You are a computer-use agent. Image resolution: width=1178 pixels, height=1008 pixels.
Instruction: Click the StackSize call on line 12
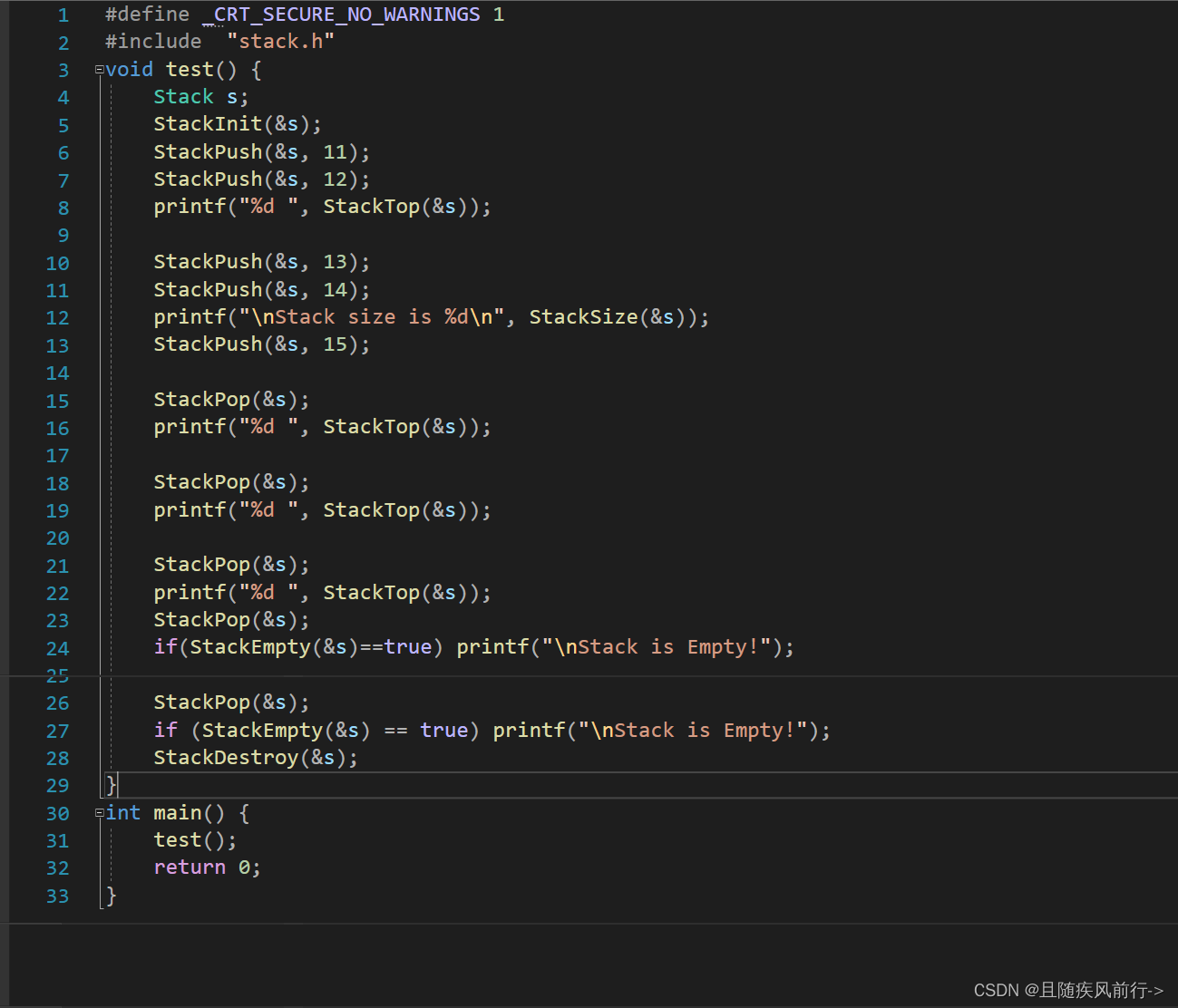pyautogui.click(x=583, y=317)
